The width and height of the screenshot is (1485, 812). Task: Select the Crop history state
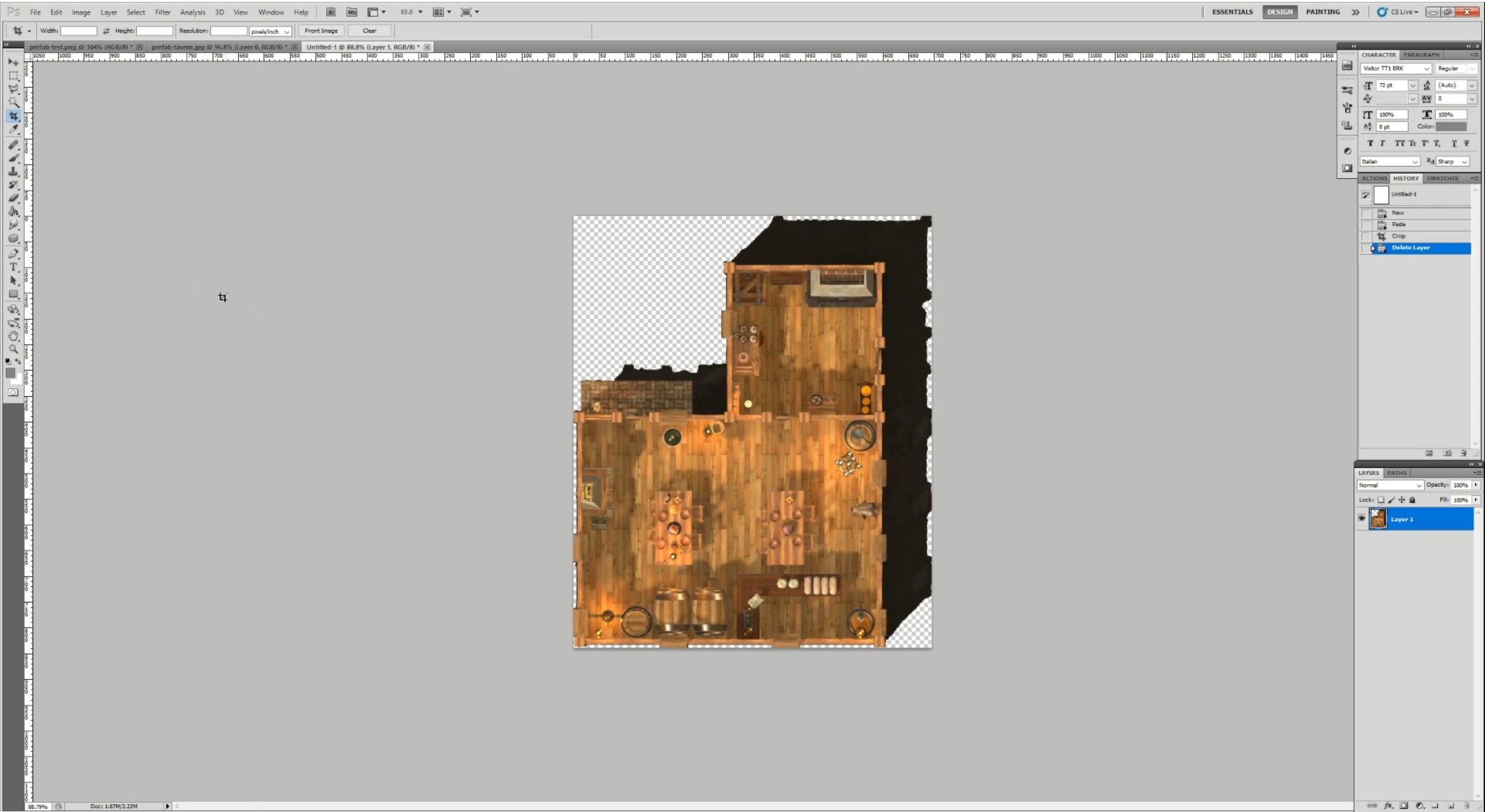1398,236
